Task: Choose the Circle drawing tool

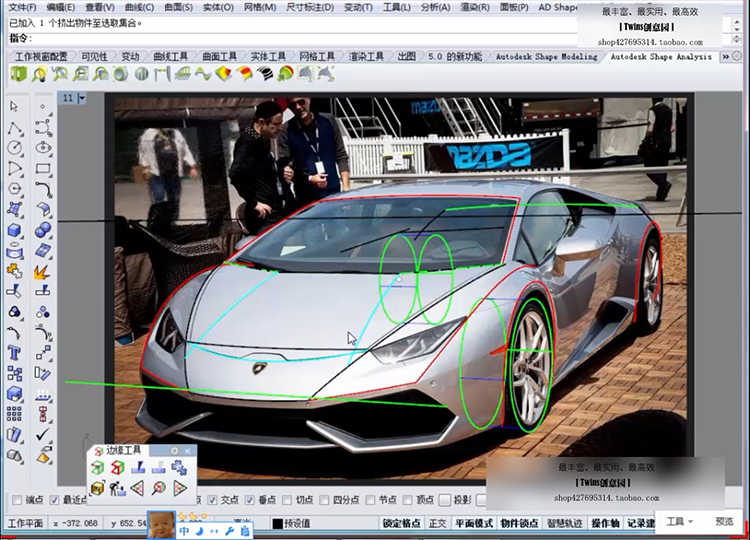Action: click(14, 148)
